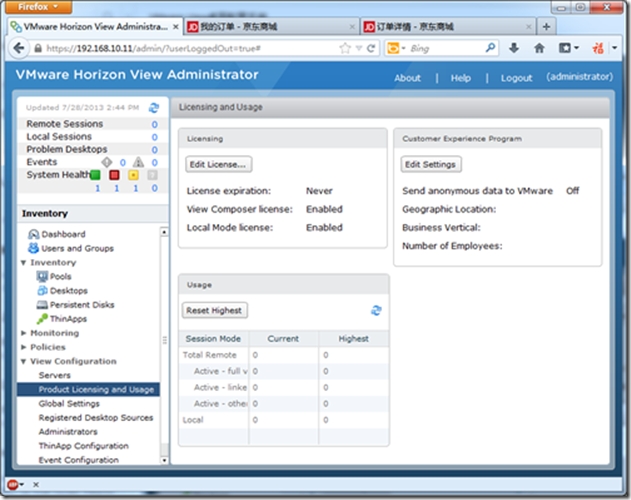The width and height of the screenshot is (631, 500).
Task: Click in the Bing search field
Action: 445,48
